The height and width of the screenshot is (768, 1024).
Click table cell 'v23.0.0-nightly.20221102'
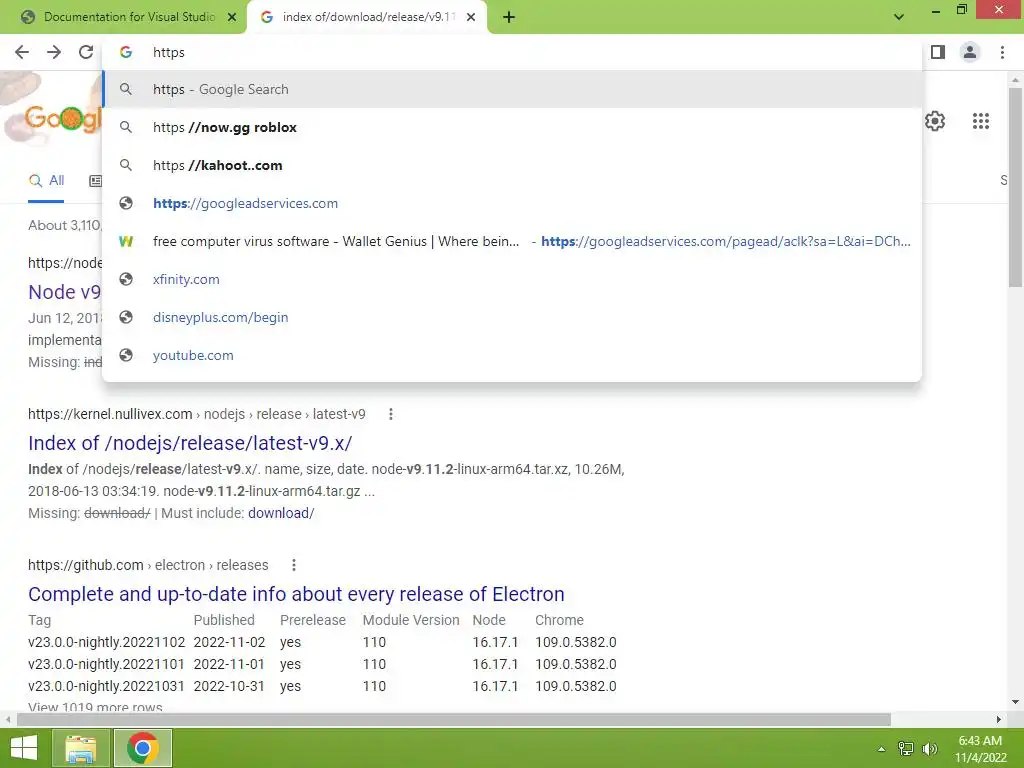(x=106, y=642)
